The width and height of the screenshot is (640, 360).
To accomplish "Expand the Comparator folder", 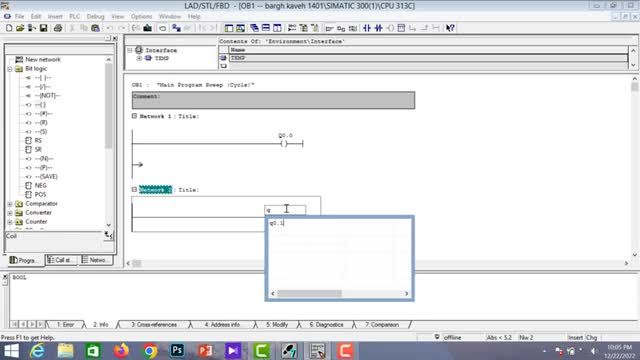I will coord(10,204).
